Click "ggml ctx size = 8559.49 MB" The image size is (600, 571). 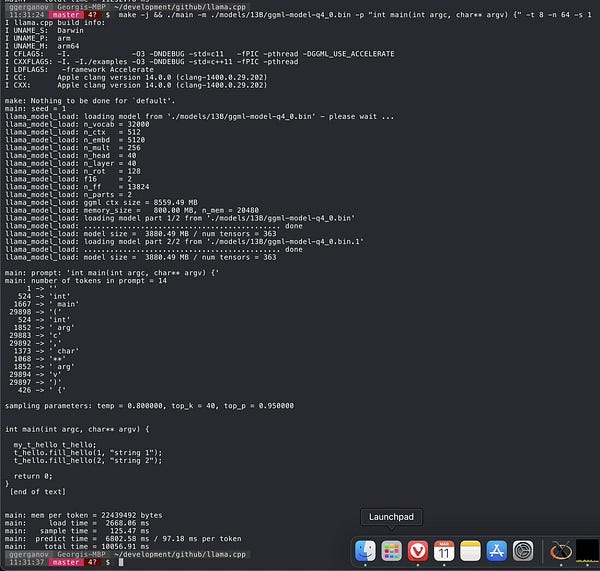click(x=141, y=202)
